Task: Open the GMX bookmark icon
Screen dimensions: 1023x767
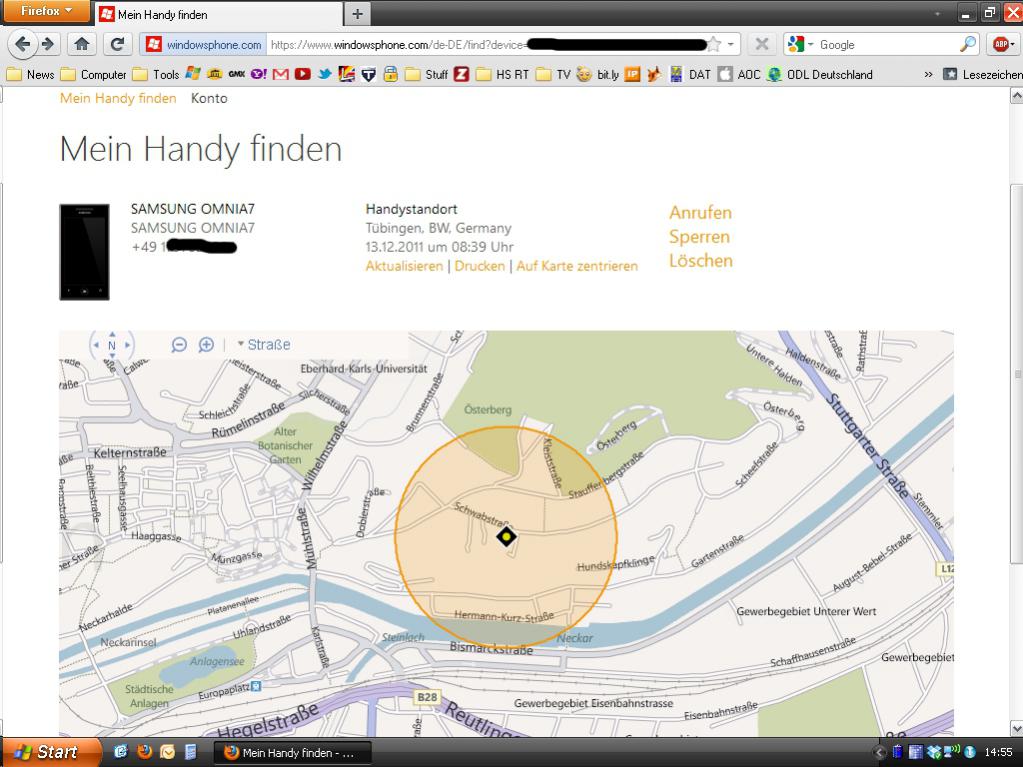Action: tap(237, 74)
